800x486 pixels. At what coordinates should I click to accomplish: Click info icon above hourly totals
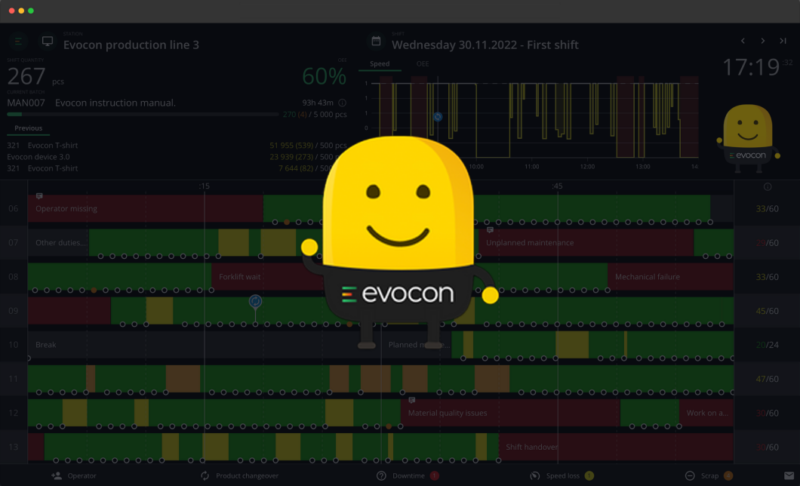[767, 187]
